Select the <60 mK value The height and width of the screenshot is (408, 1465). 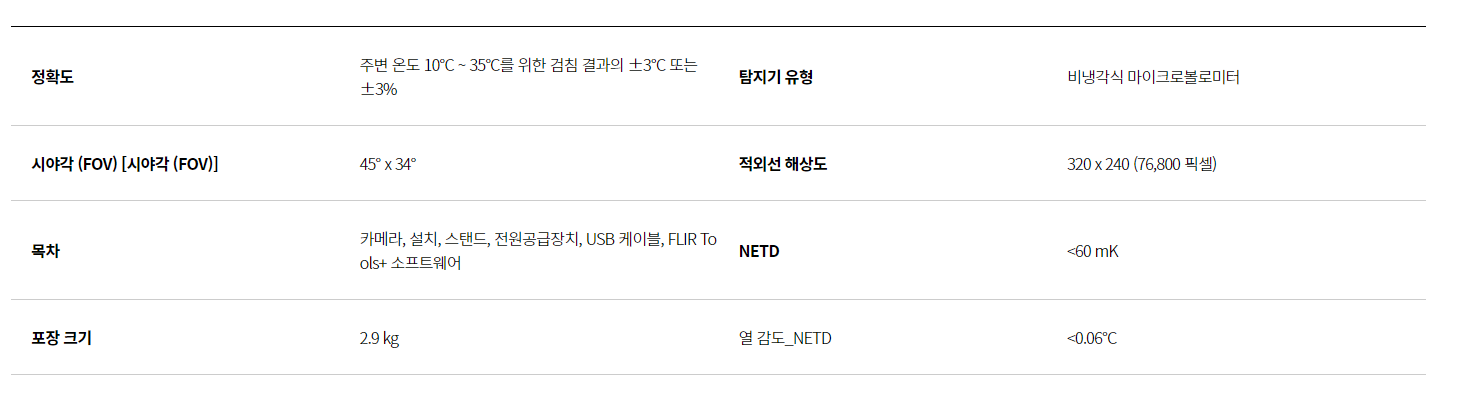1092,251
